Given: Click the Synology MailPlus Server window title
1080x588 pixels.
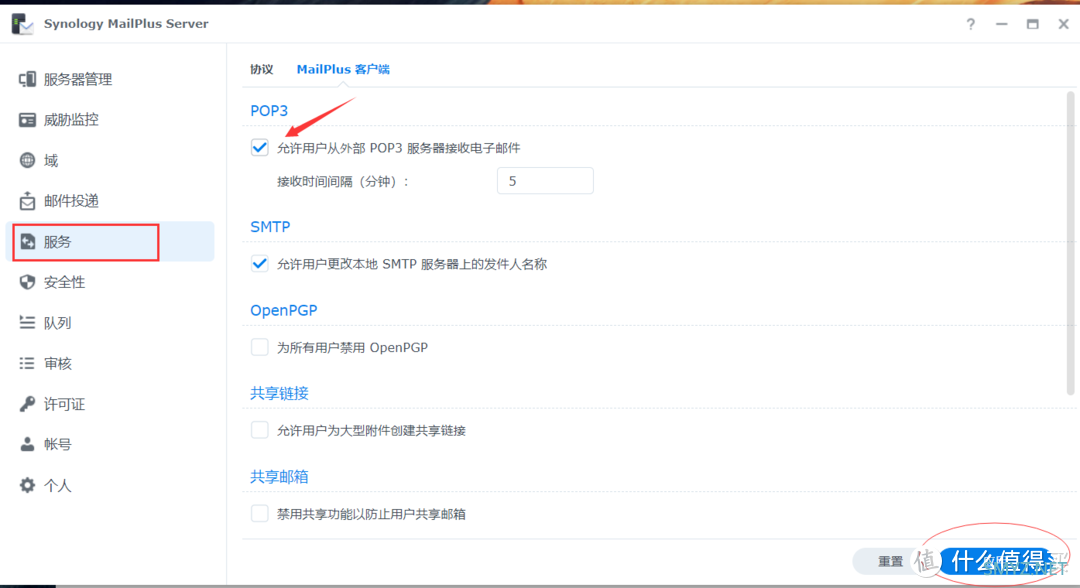Looking at the screenshot, I should (x=126, y=23).
